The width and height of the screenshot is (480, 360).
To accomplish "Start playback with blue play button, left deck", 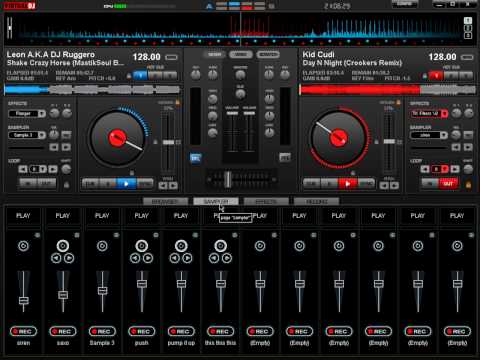I will coord(126,184).
